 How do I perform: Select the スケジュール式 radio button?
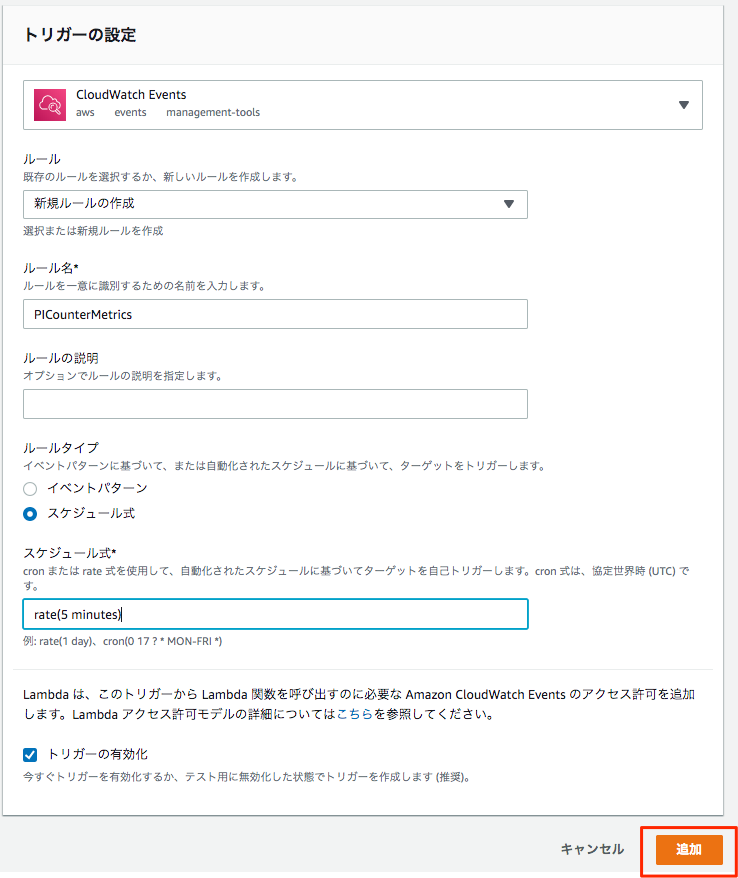point(30,513)
